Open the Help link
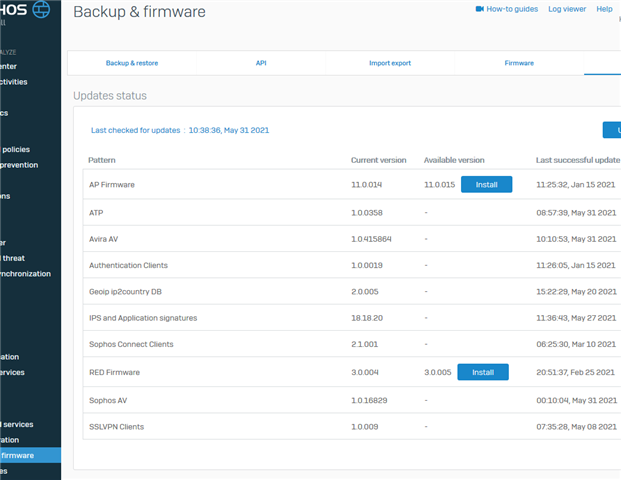The width and height of the screenshot is (621, 480). pos(604,9)
